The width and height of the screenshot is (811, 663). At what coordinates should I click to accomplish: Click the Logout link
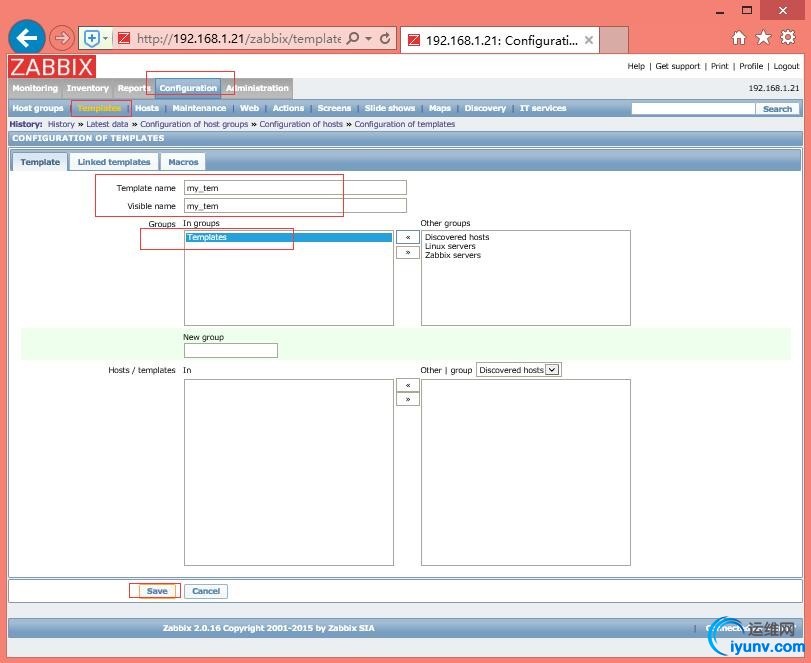point(786,66)
